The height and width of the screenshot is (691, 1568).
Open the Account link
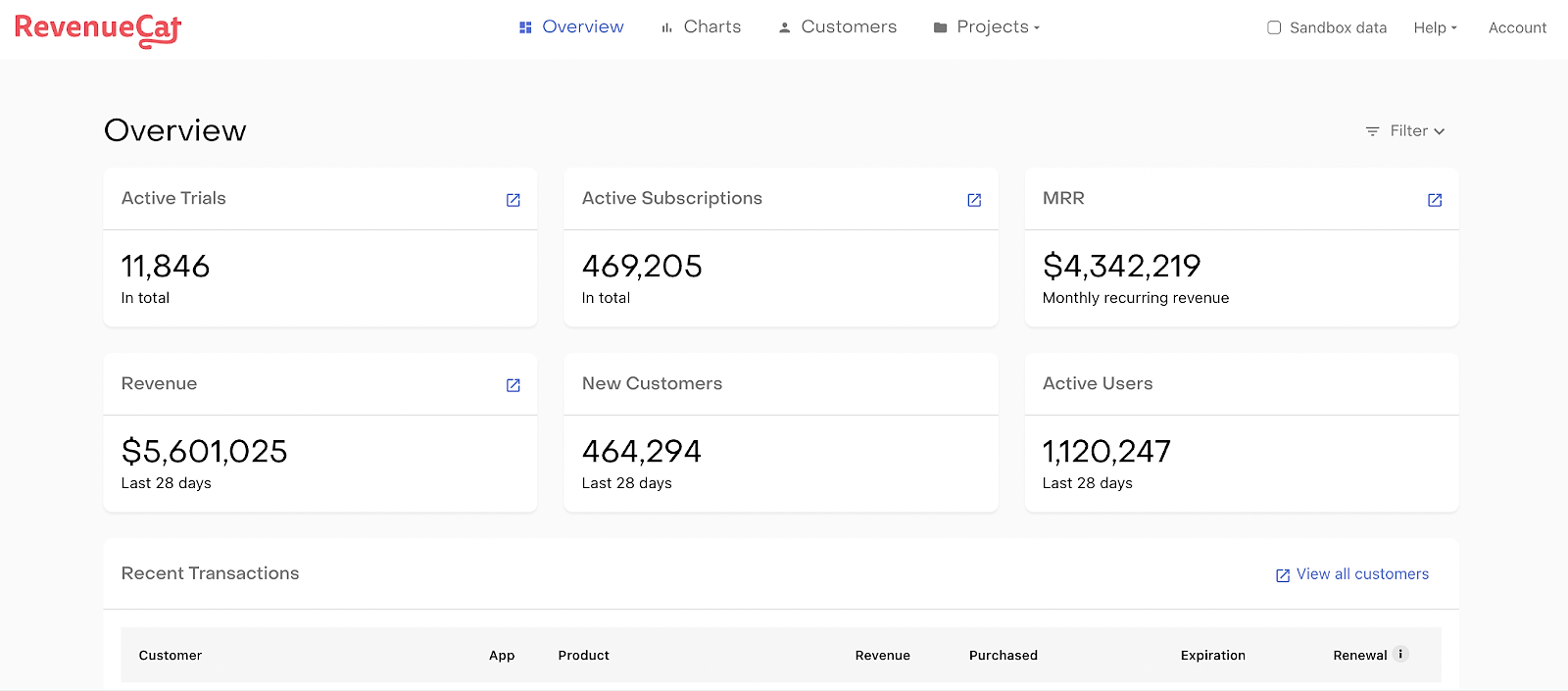point(1517,27)
